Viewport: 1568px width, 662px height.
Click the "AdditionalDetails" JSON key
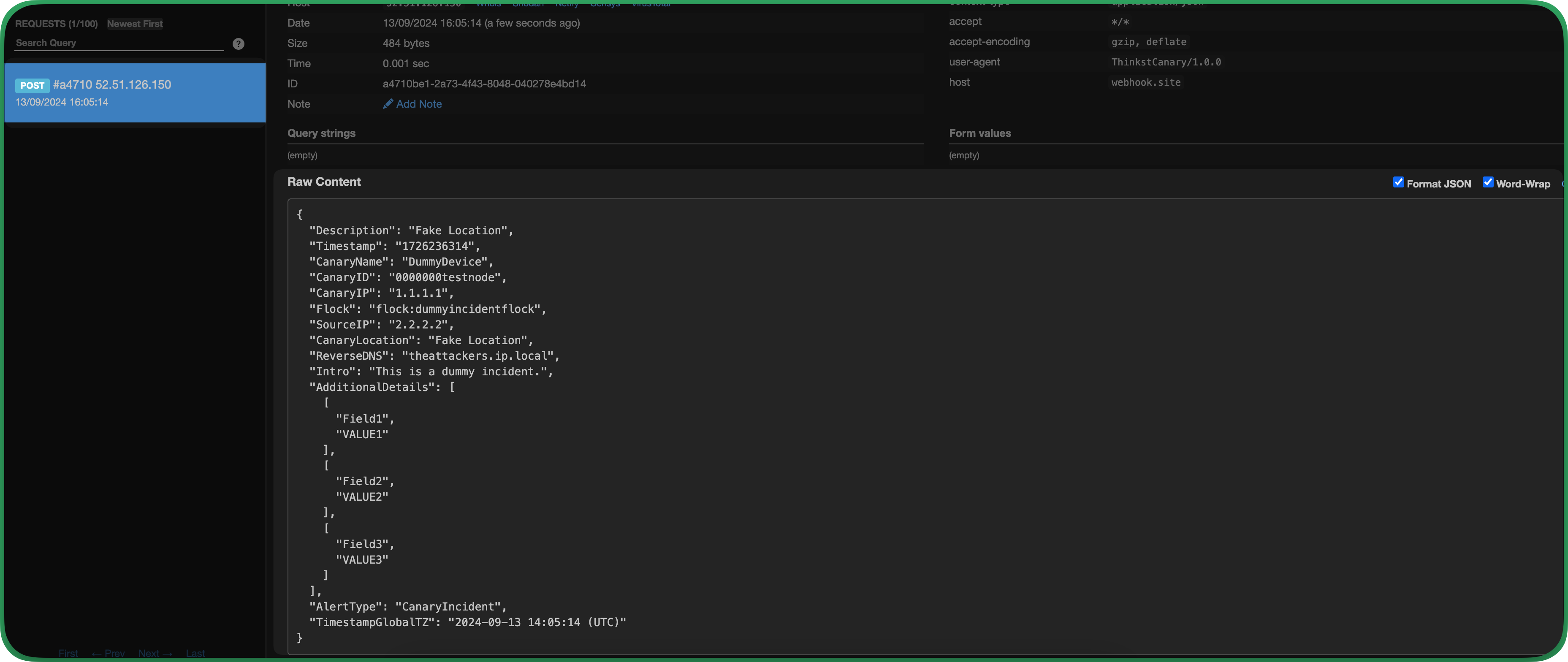point(372,388)
